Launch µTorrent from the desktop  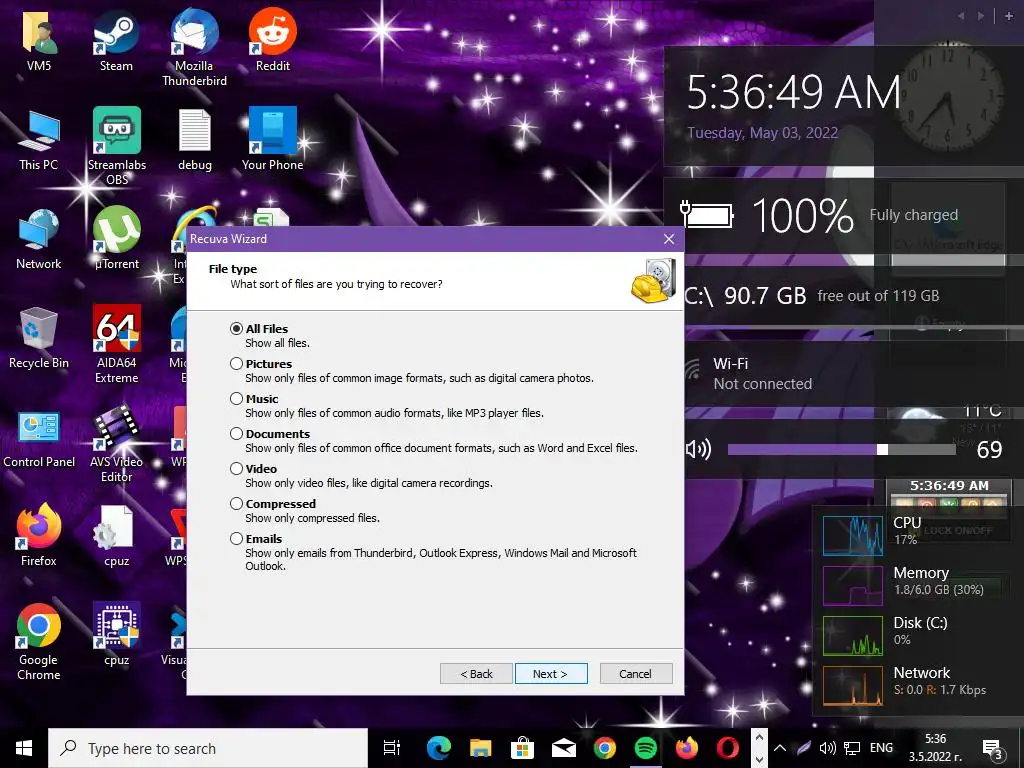pyautogui.click(x=117, y=239)
